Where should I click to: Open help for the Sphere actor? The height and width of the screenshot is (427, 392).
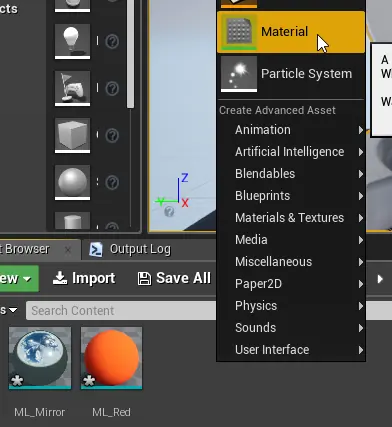(x=112, y=183)
